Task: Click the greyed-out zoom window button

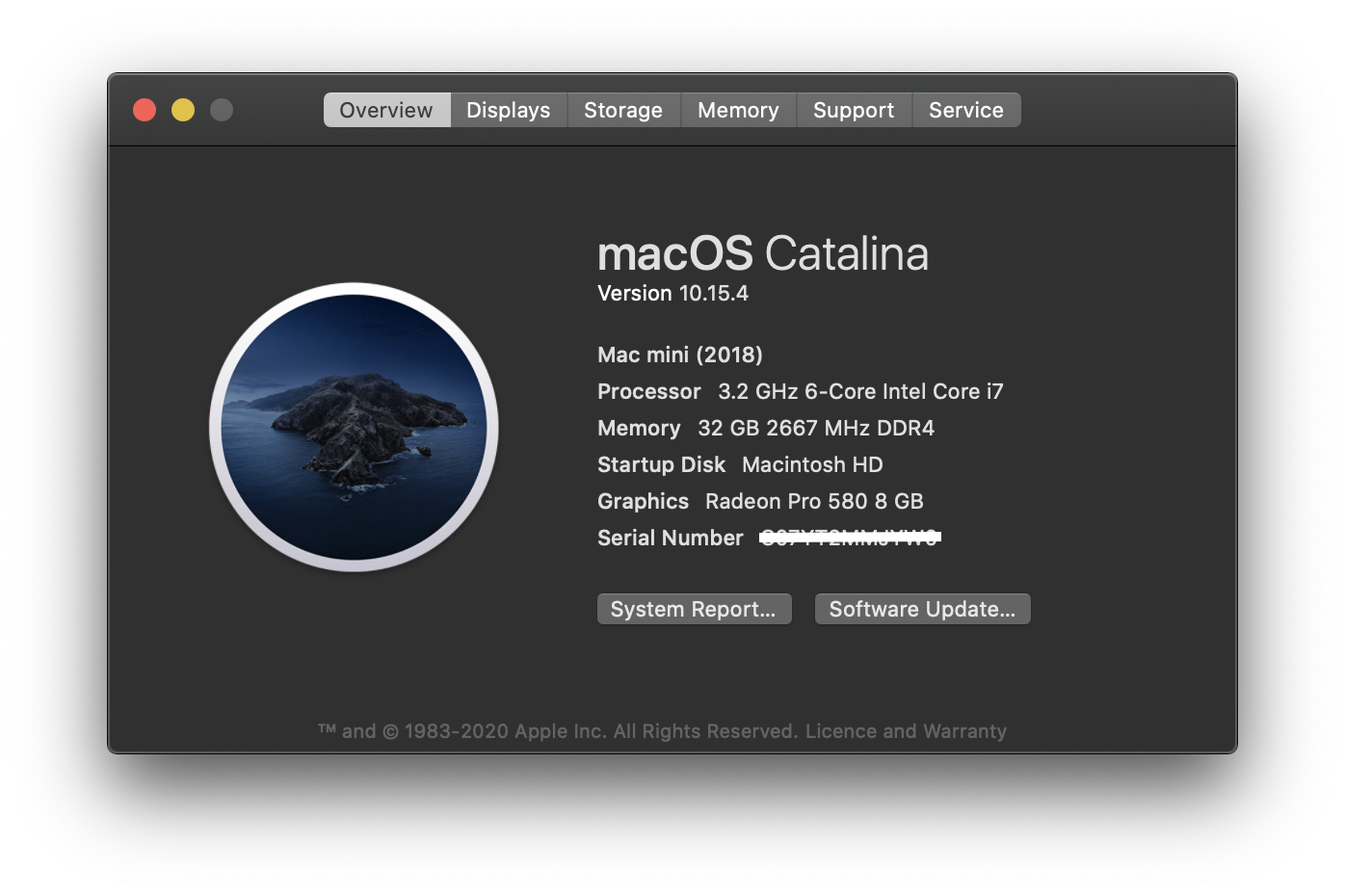Action: pyautogui.click(x=222, y=110)
